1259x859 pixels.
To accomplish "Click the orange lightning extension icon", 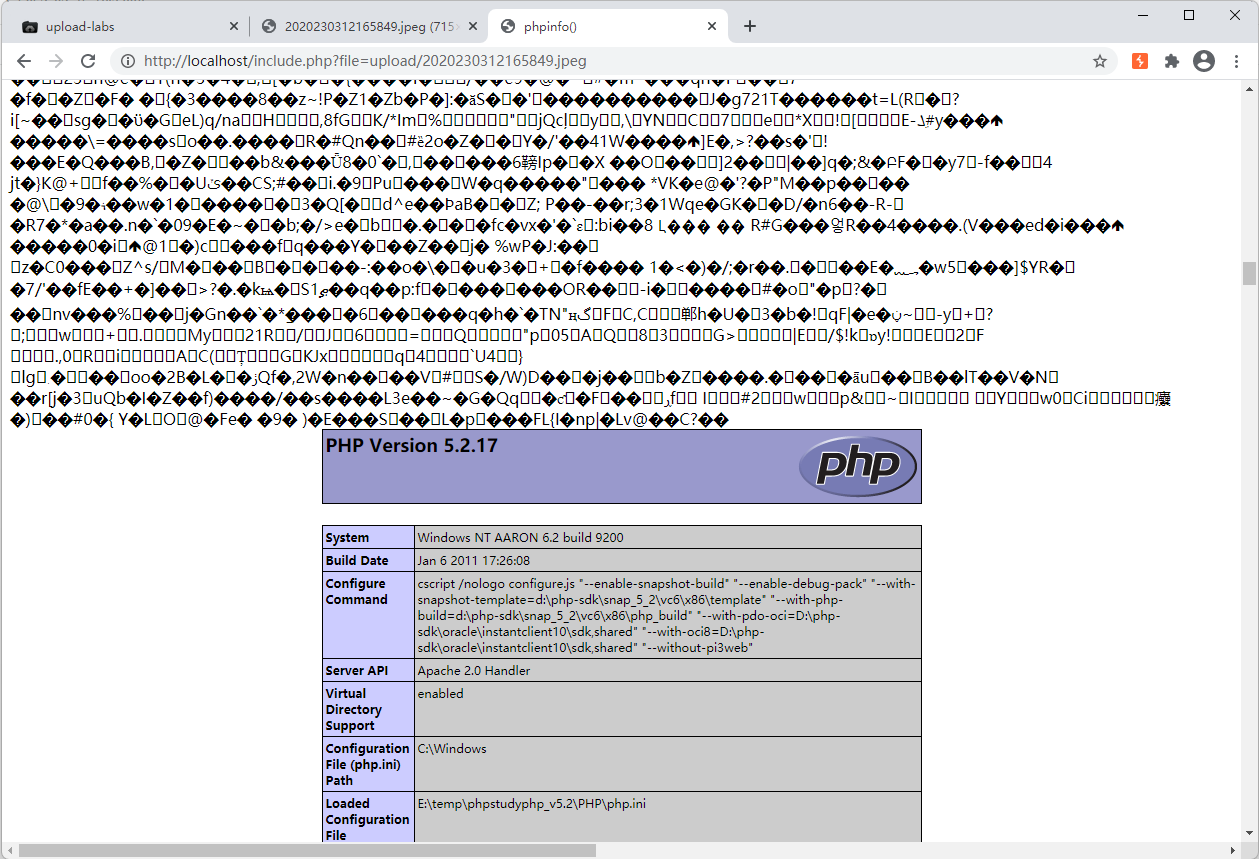I will 1139,61.
